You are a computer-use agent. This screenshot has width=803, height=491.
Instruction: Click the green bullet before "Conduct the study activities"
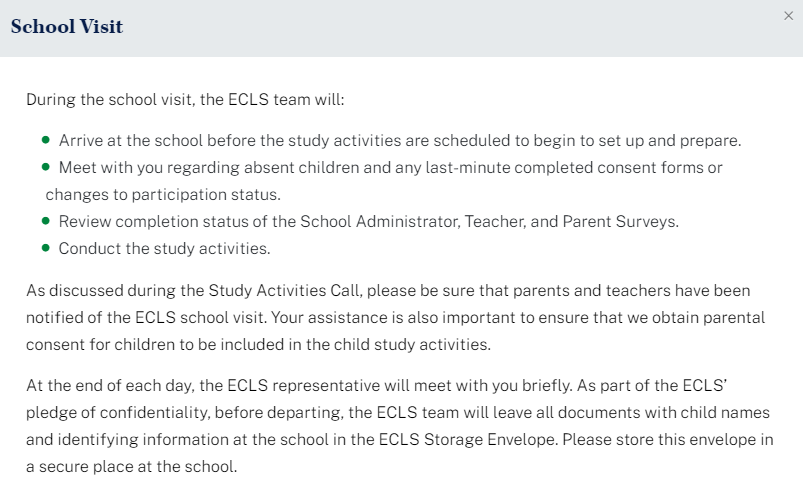[x=46, y=248]
